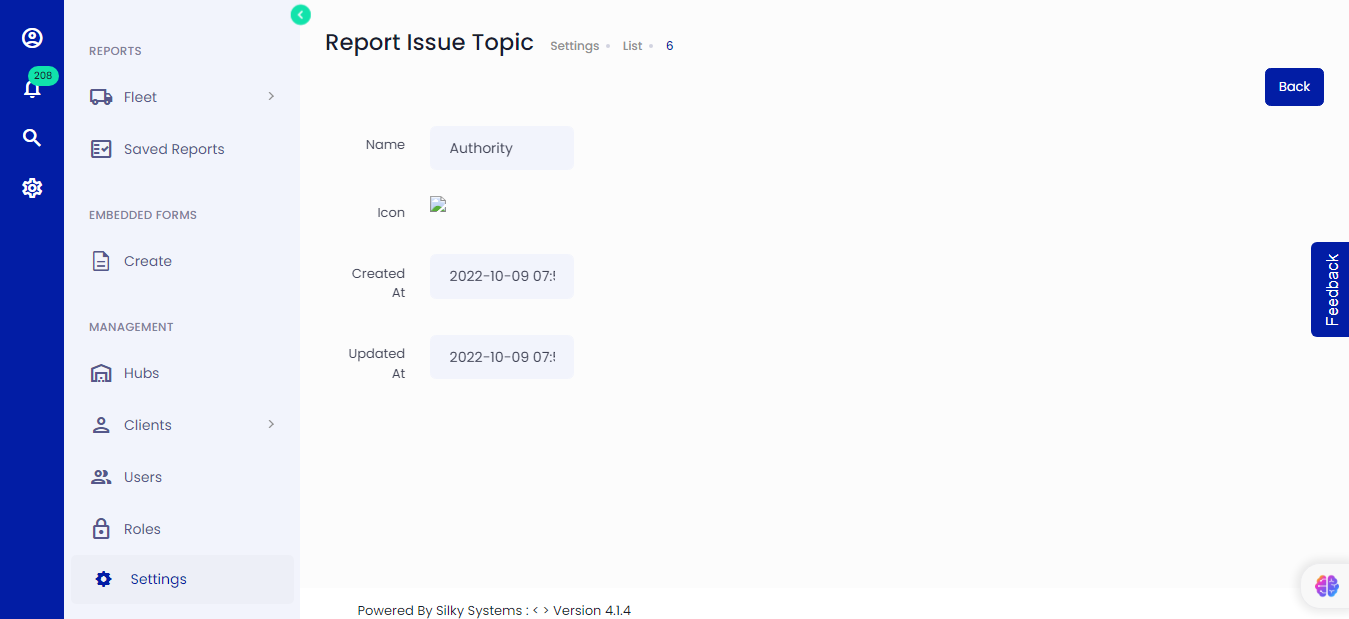Click the Users management icon

[x=101, y=477]
